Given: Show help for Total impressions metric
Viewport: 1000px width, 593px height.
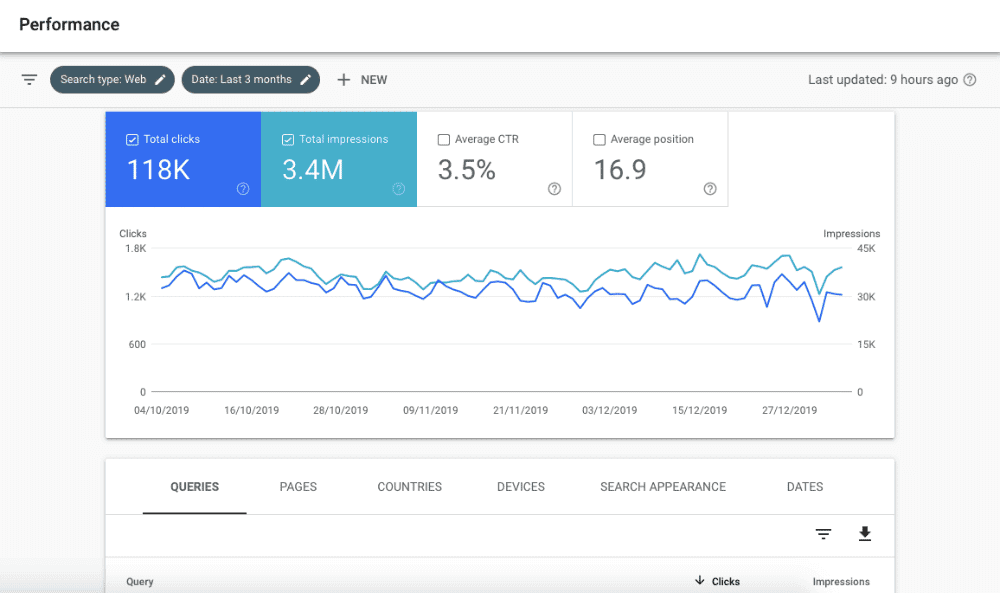Looking at the screenshot, I should click(x=399, y=189).
